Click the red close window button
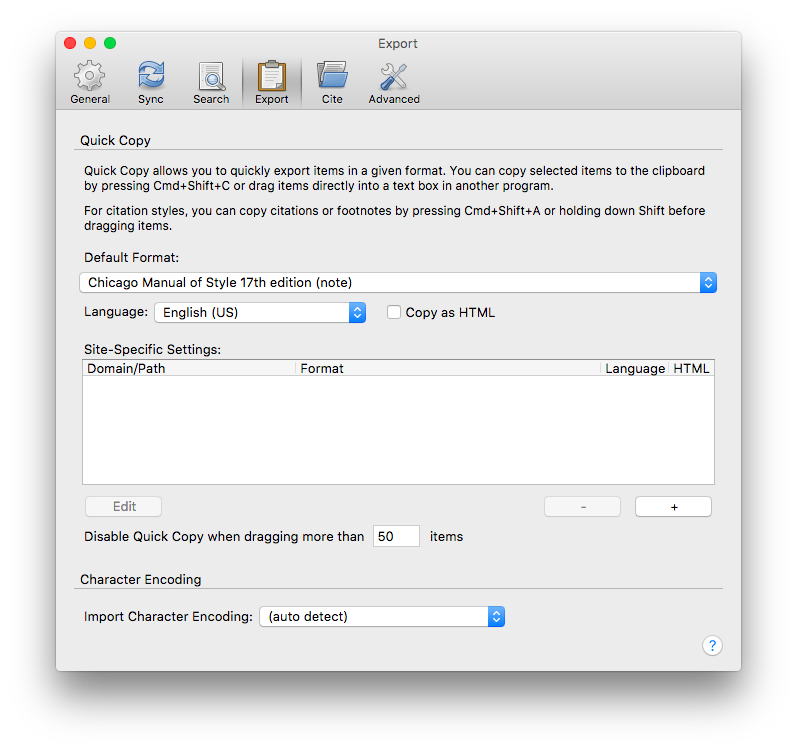Viewport: 797px width, 751px height. coord(70,43)
